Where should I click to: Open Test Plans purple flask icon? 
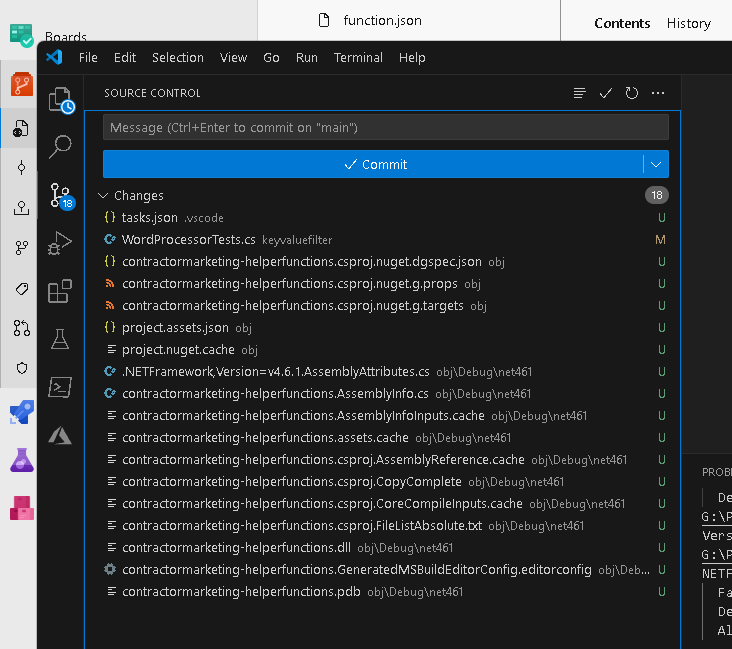21,460
